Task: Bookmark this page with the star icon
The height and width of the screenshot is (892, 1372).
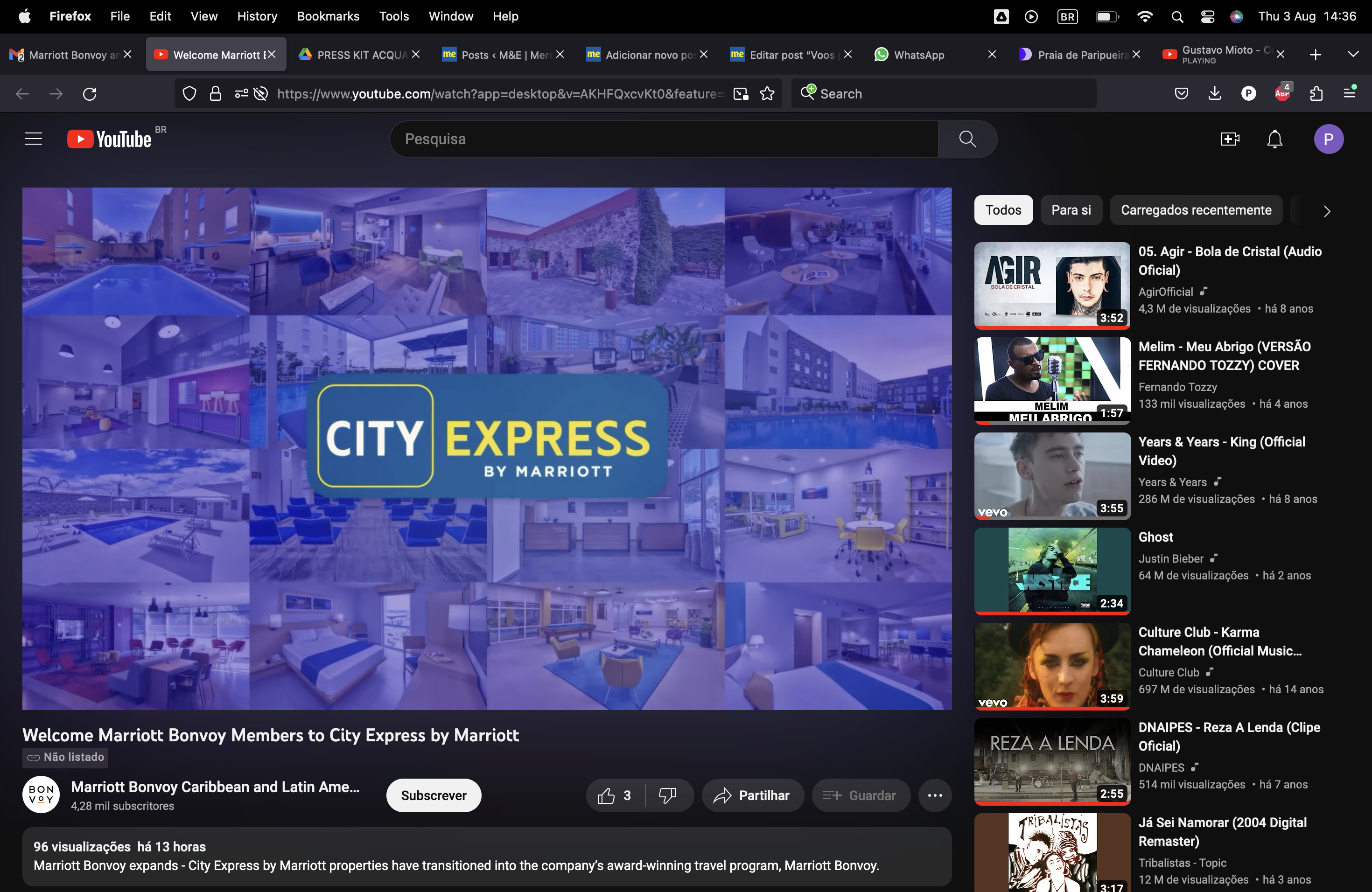Action: (x=767, y=93)
